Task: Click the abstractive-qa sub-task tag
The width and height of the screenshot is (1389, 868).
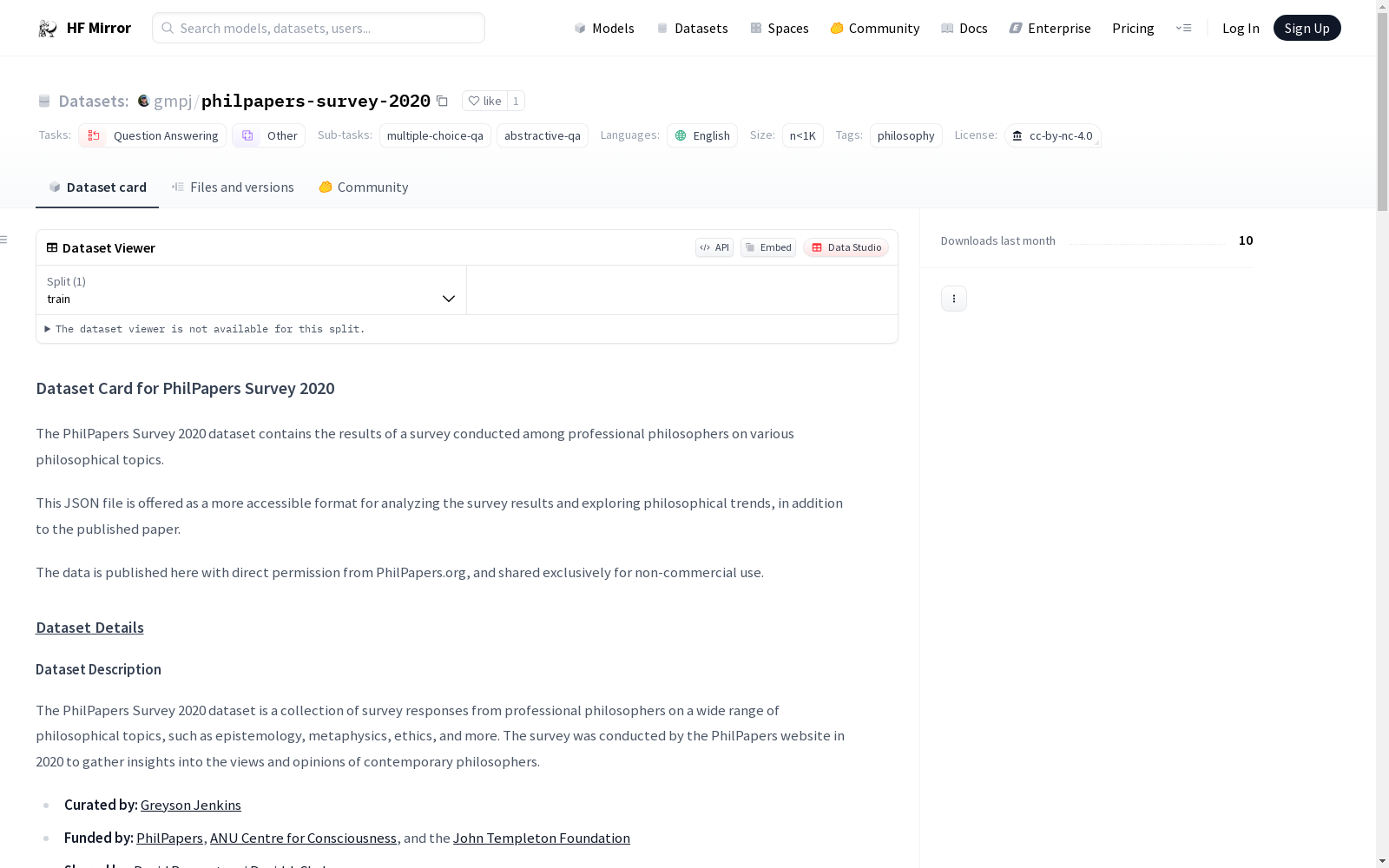Action: (x=543, y=135)
